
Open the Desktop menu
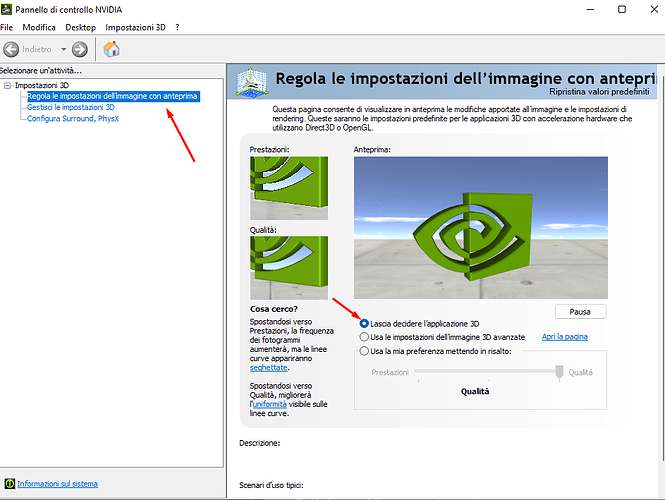point(81,27)
